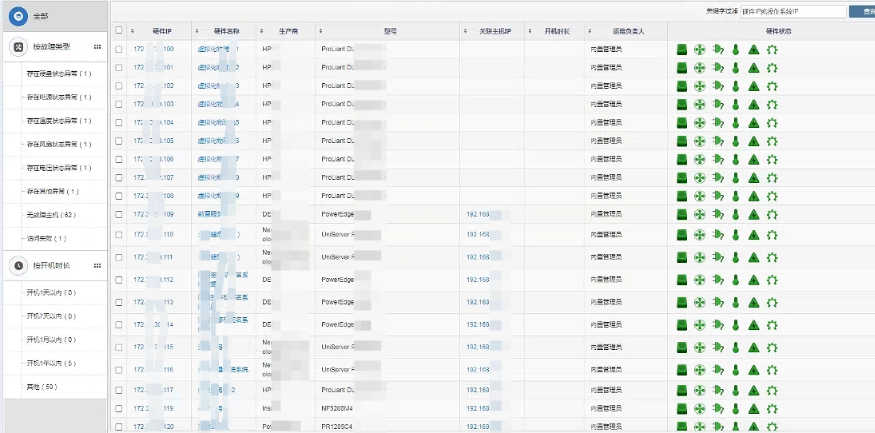The width and height of the screenshot is (875, 433).
Task: Click the disk status icon in the .106 row
Action: tap(681, 160)
